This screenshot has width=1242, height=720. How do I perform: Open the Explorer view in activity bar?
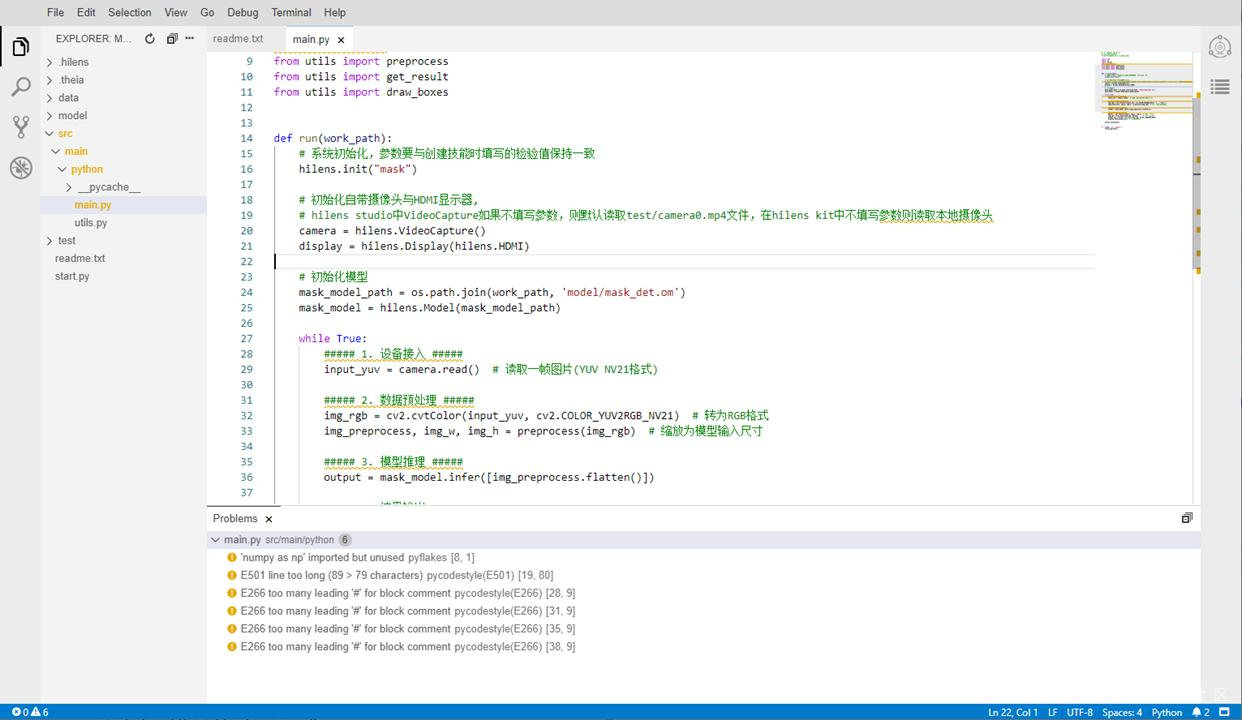[21, 47]
